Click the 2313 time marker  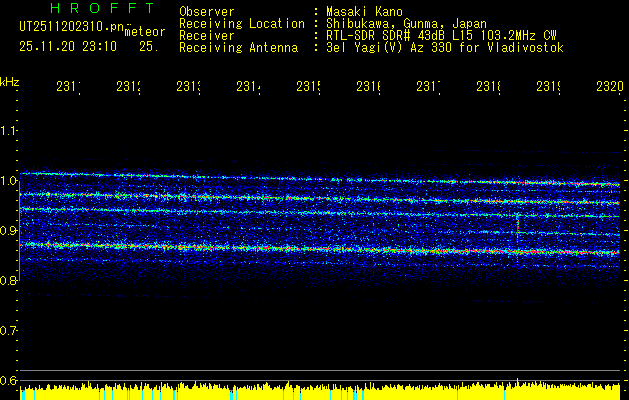click(x=189, y=87)
